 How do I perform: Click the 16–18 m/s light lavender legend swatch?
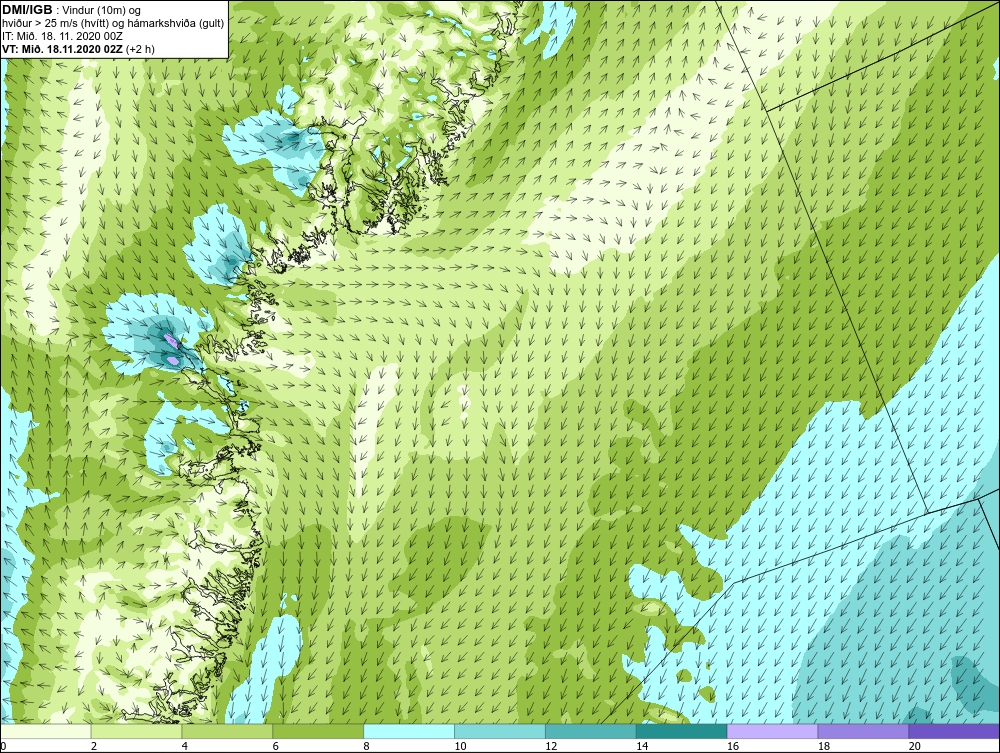tap(772, 731)
